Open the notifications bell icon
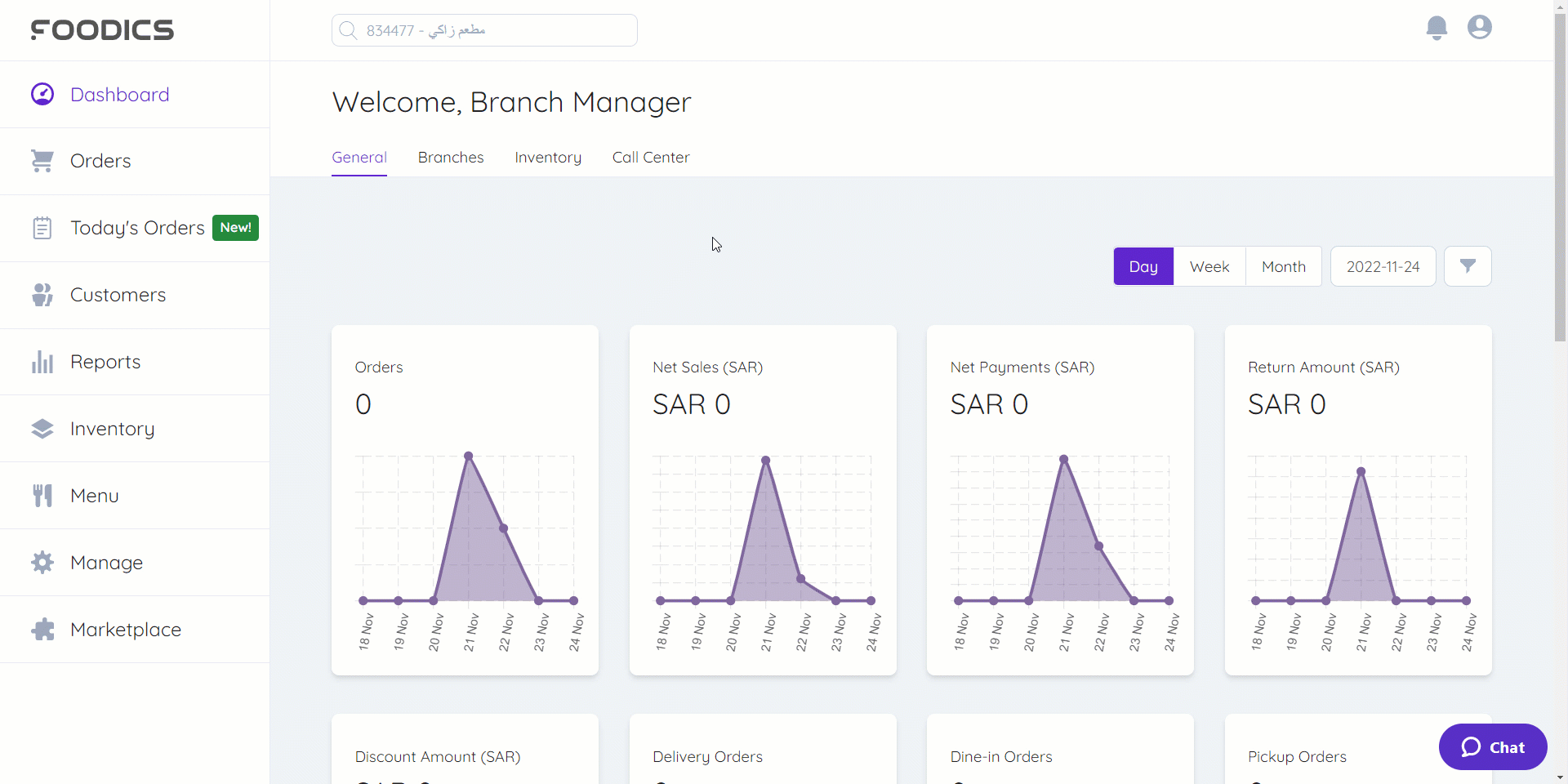The width and height of the screenshot is (1568, 784). tap(1437, 28)
